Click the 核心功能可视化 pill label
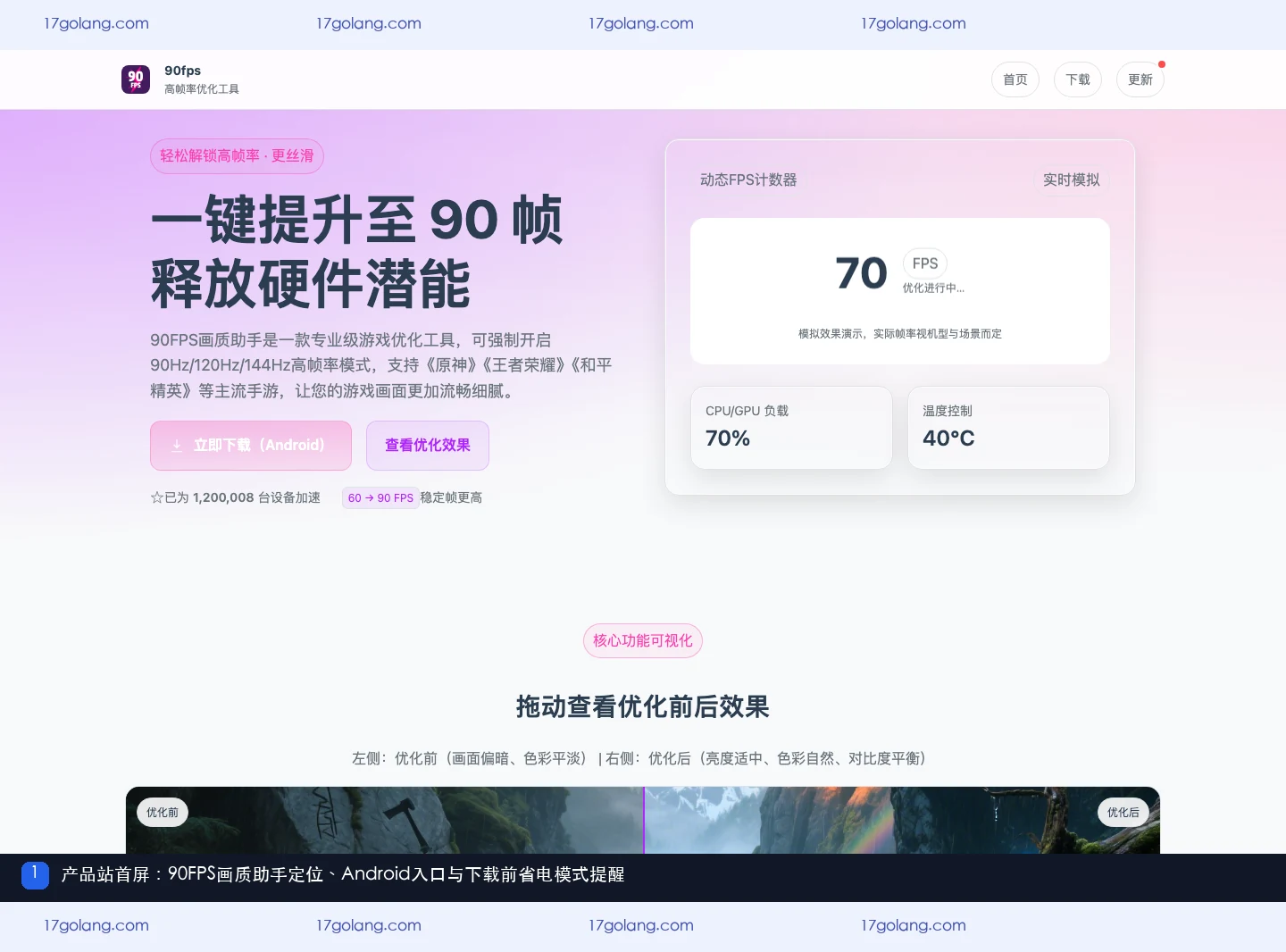 pos(643,640)
